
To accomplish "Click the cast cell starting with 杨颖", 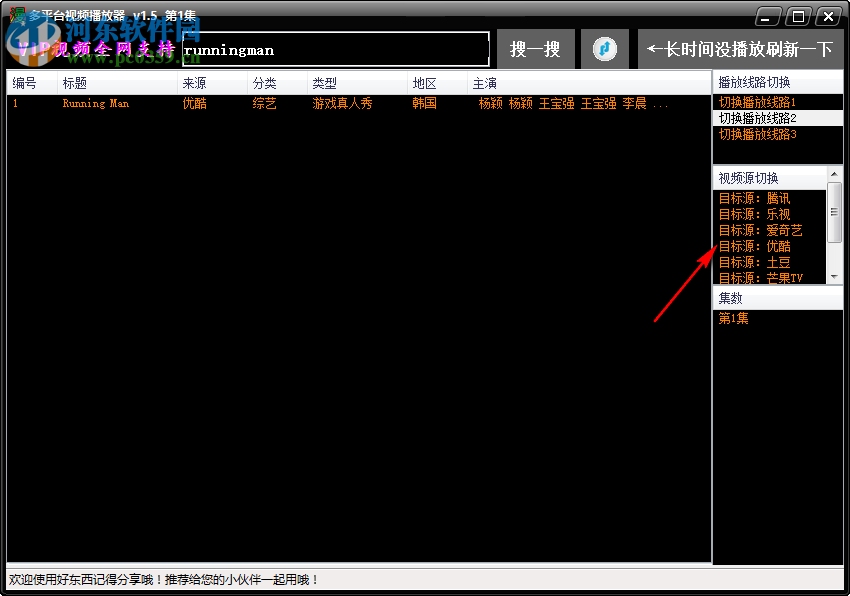I will (573, 103).
